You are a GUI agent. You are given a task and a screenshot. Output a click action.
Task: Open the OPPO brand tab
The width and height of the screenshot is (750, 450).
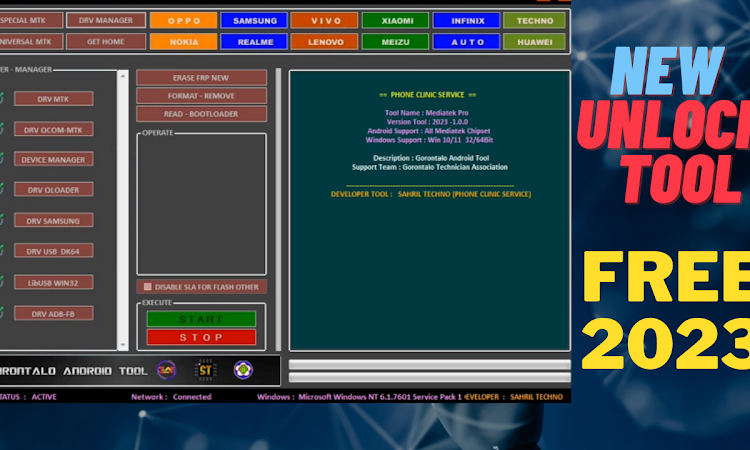click(184, 21)
